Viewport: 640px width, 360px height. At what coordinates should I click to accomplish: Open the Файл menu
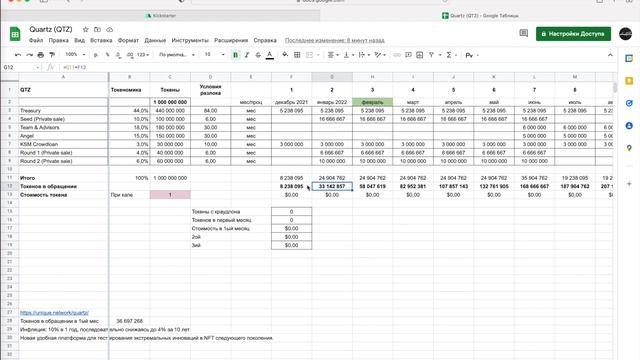(x=36, y=40)
